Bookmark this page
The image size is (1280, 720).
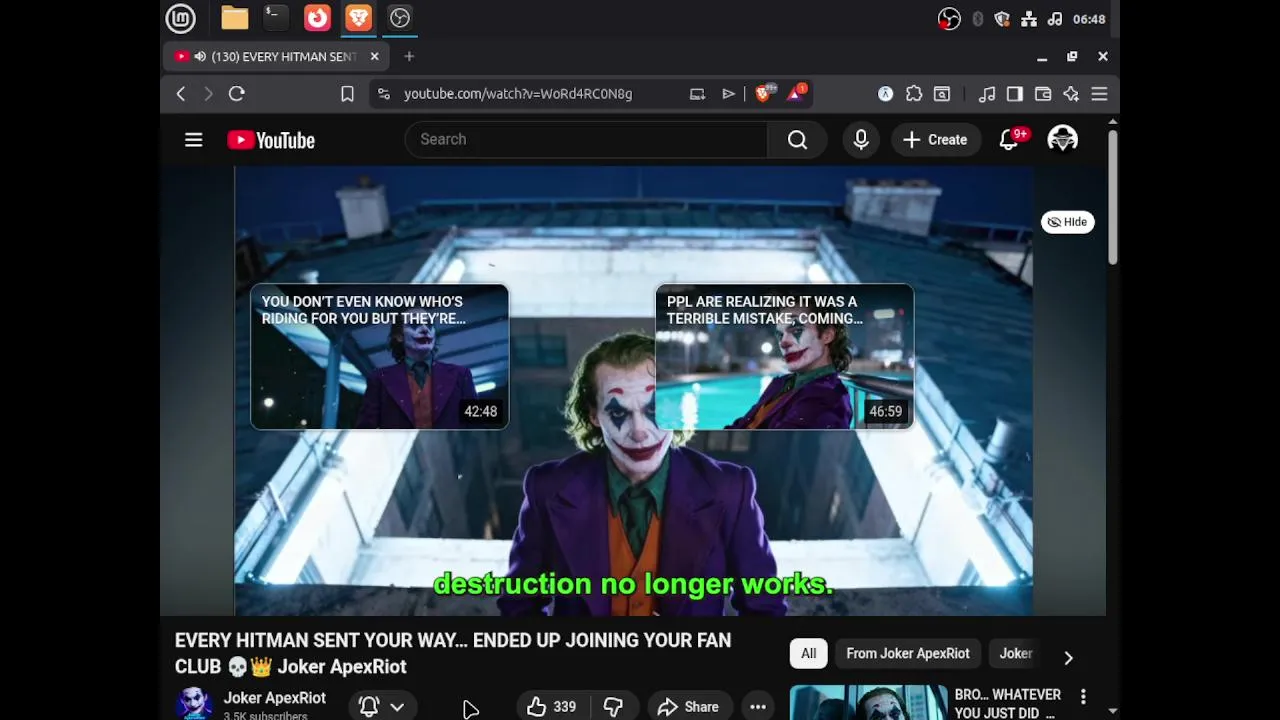(347, 94)
